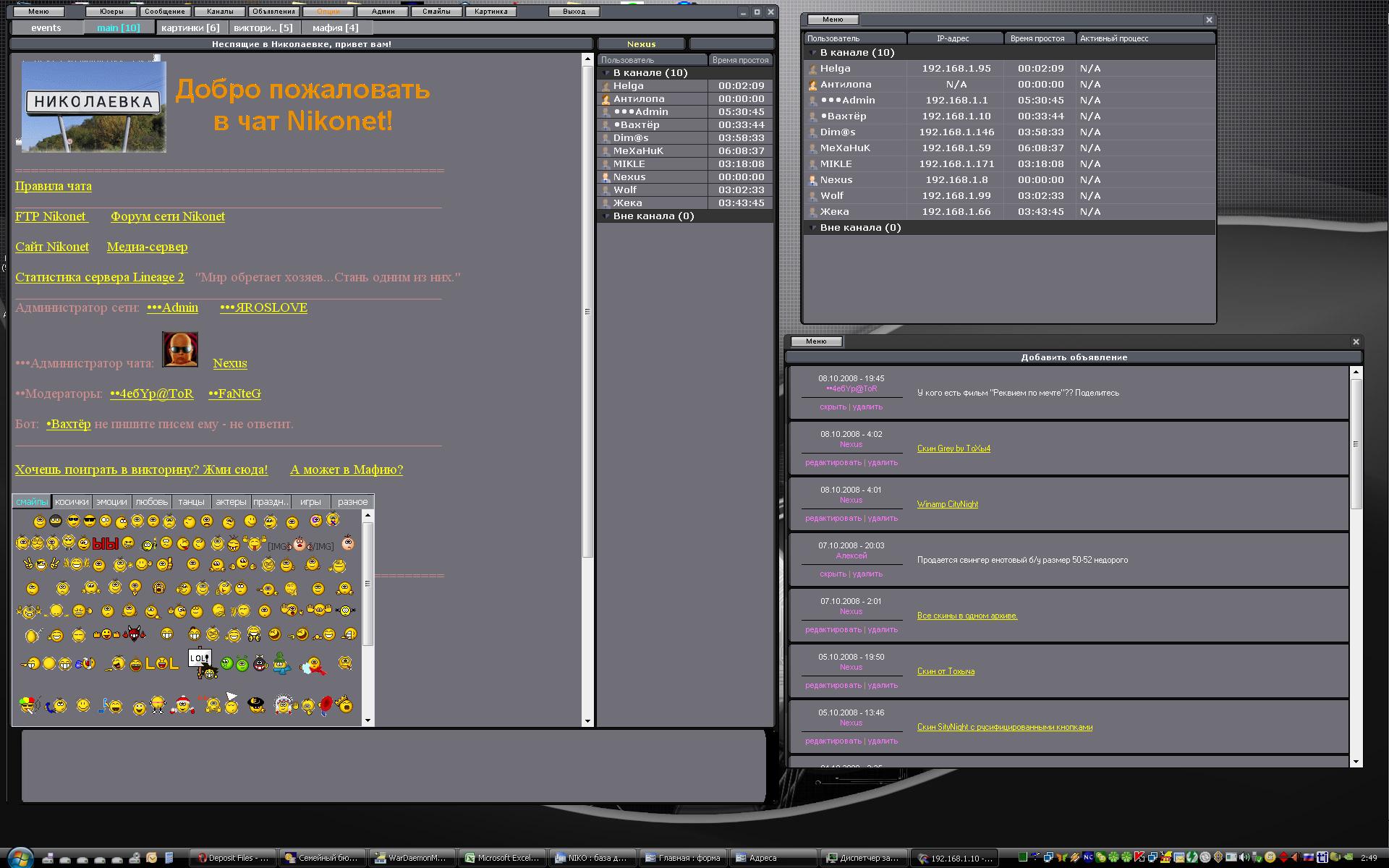The height and width of the screenshot is (868, 1389).
Task: Click the LOL sign smiley
Action: tap(200, 662)
